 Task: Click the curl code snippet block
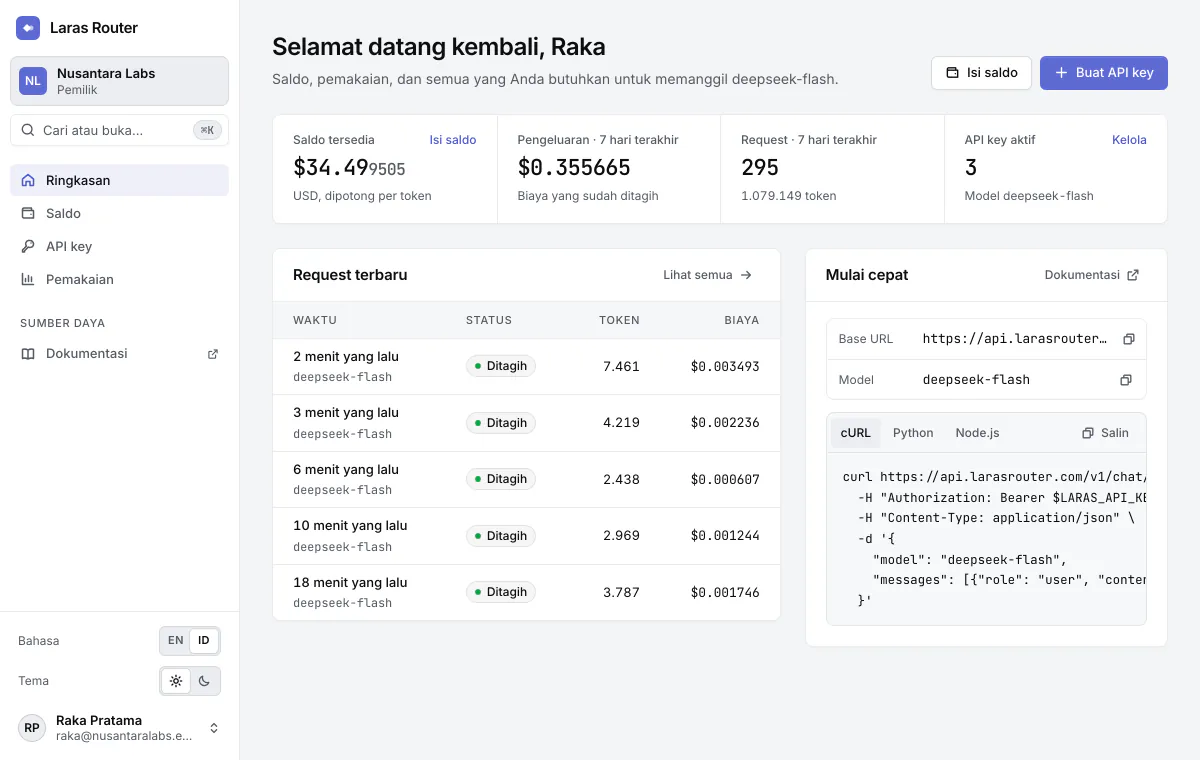(x=986, y=538)
